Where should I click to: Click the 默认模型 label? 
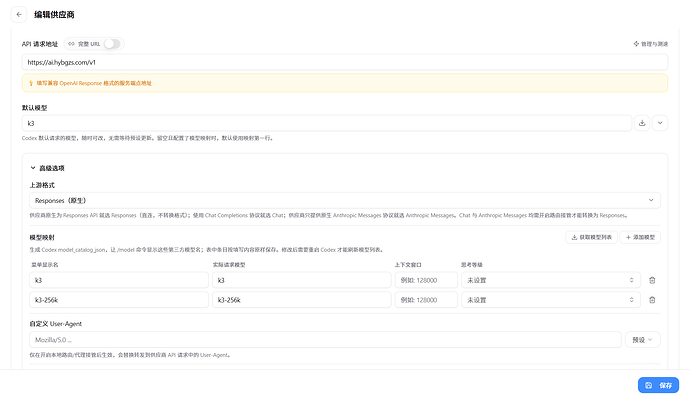point(34,108)
